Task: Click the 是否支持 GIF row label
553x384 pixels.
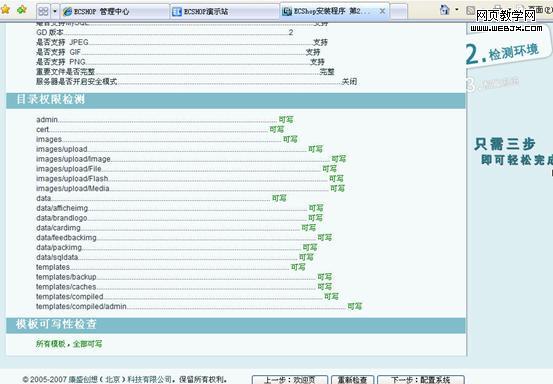Action: click(x=59, y=52)
